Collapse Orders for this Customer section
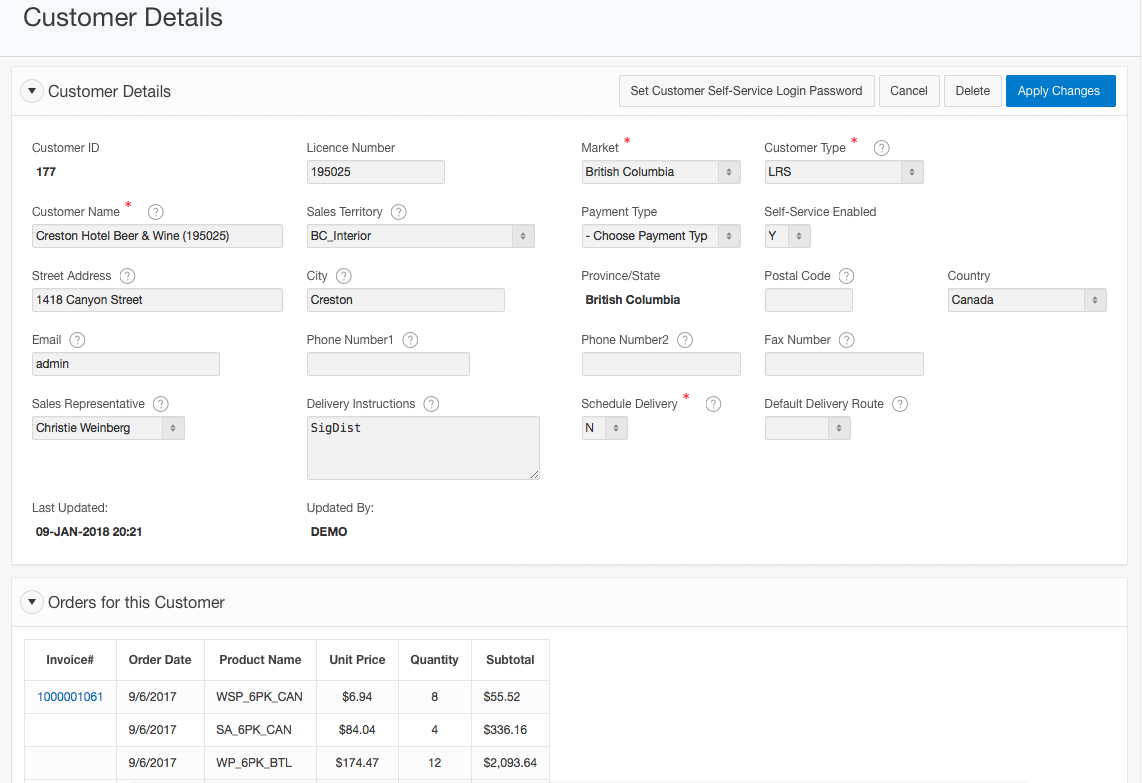The image size is (1142, 783). pos(32,602)
